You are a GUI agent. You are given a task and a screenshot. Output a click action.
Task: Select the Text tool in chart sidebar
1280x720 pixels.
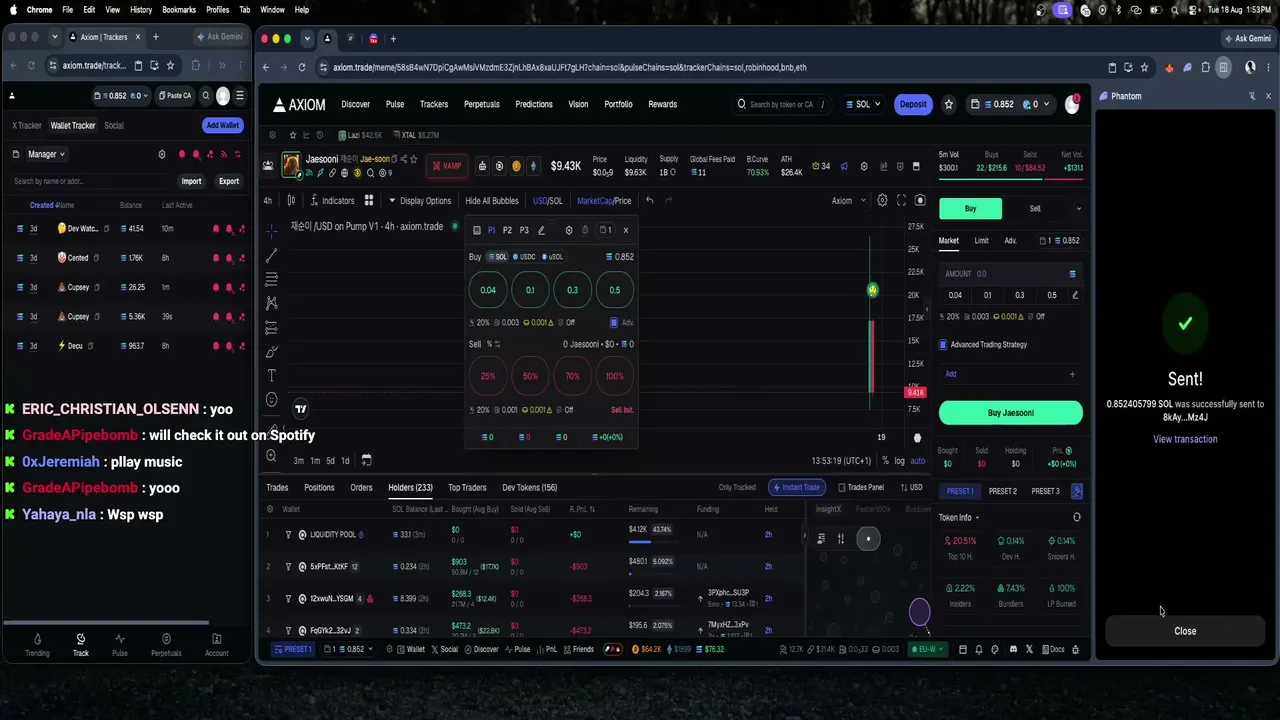(x=271, y=376)
